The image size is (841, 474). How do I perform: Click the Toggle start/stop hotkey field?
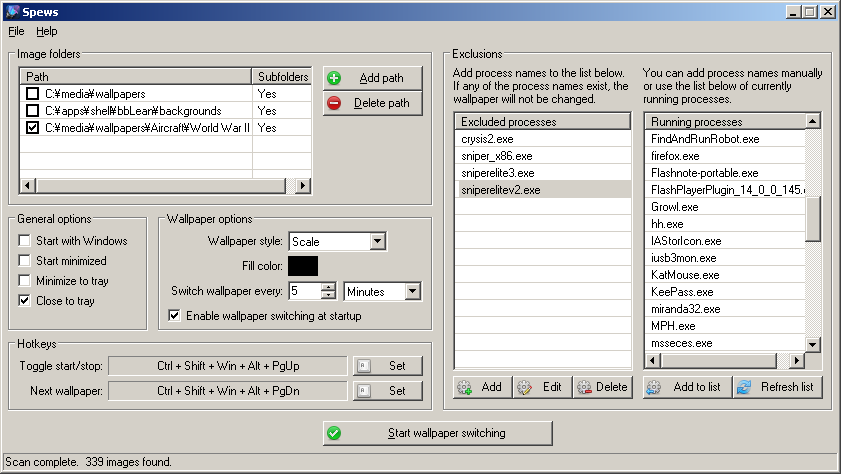point(228,366)
